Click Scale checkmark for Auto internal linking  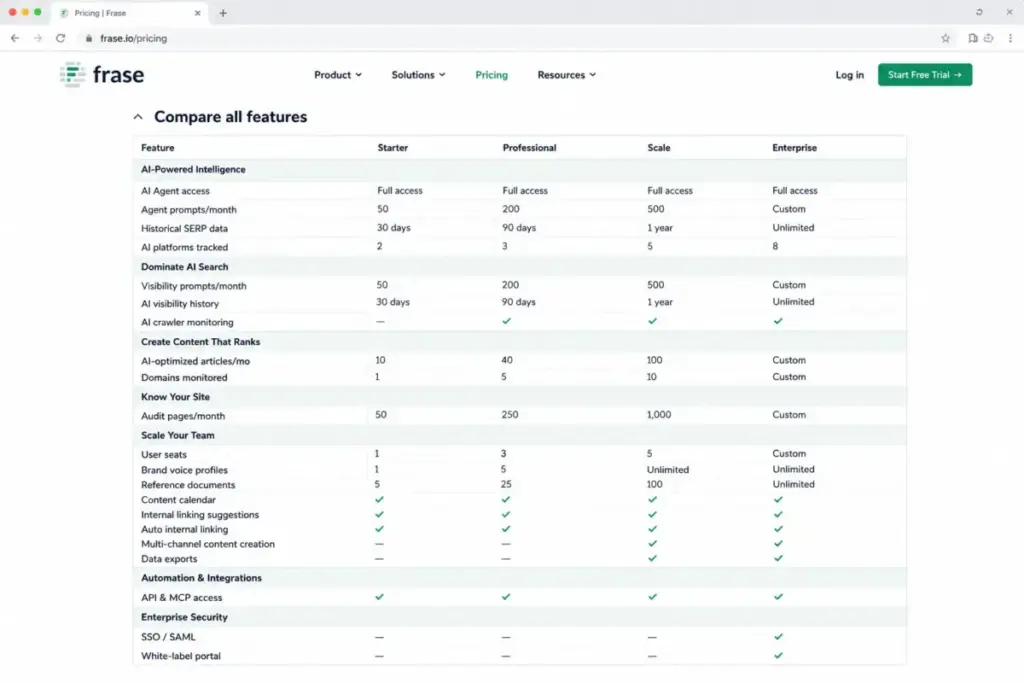coord(652,529)
